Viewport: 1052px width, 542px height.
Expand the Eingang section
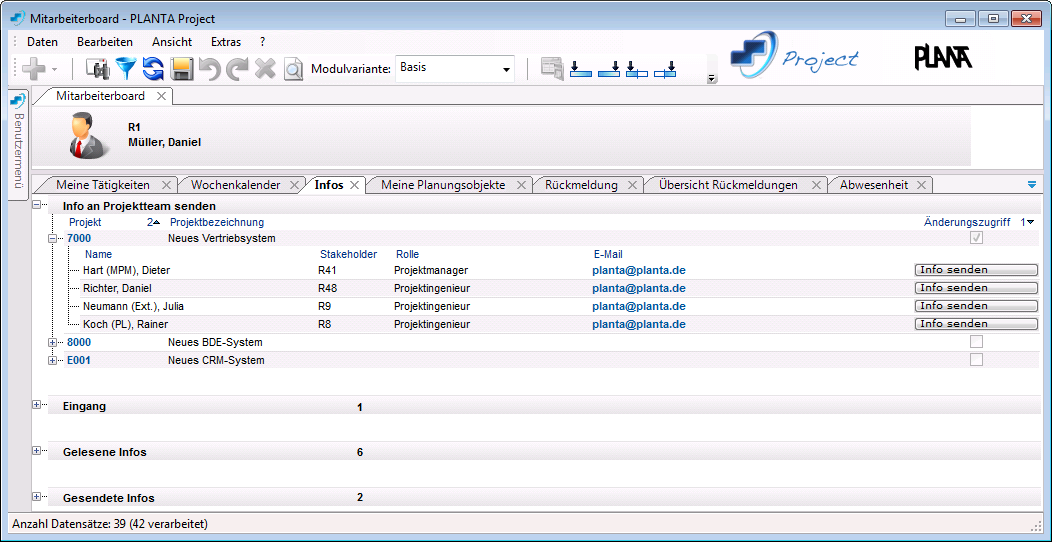point(37,406)
